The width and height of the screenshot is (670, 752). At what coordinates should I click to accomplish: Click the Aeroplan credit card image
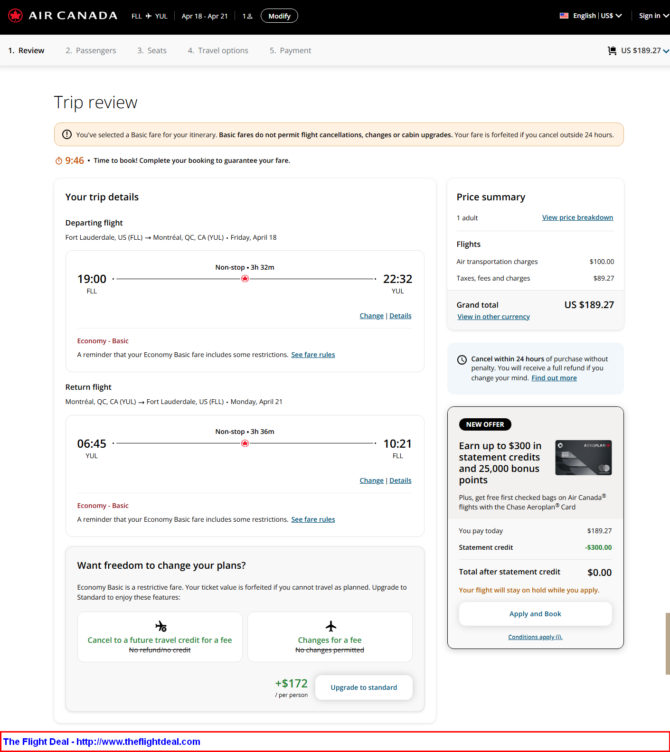coord(583,458)
